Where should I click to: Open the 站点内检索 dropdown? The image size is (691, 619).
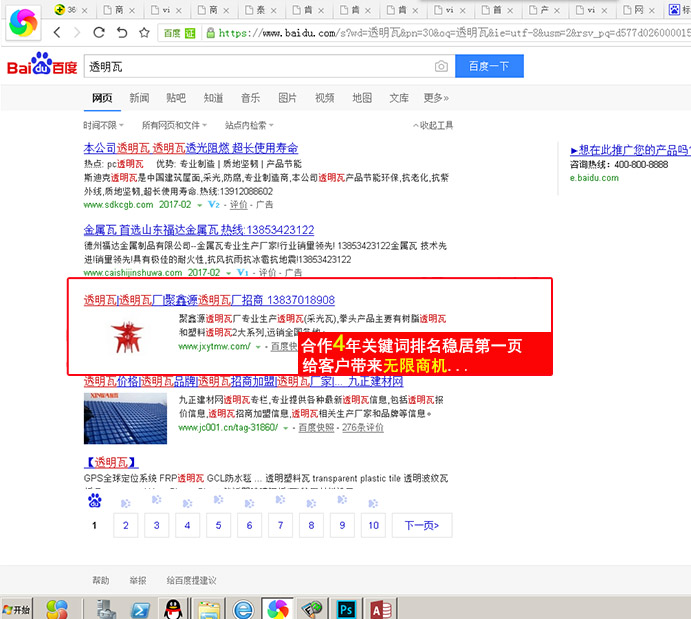(x=249, y=126)
